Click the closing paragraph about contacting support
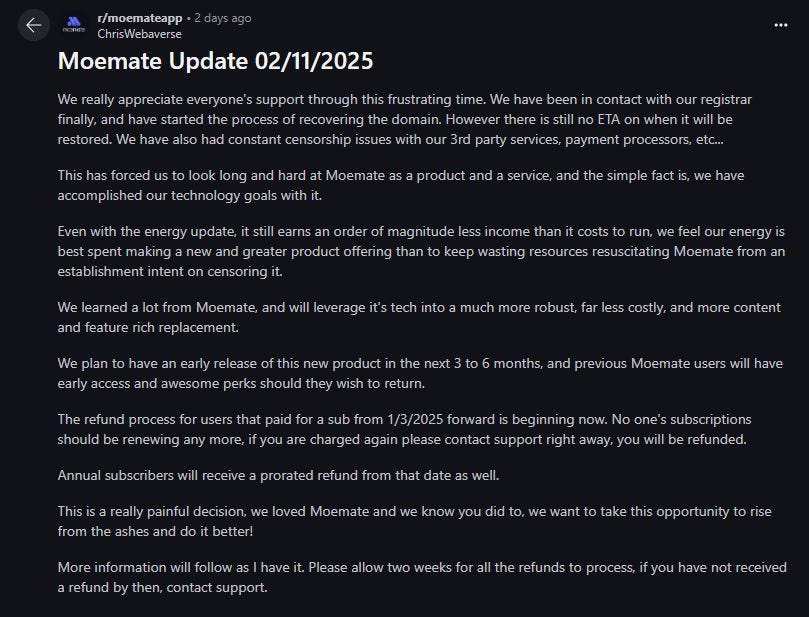 [420, 577]
